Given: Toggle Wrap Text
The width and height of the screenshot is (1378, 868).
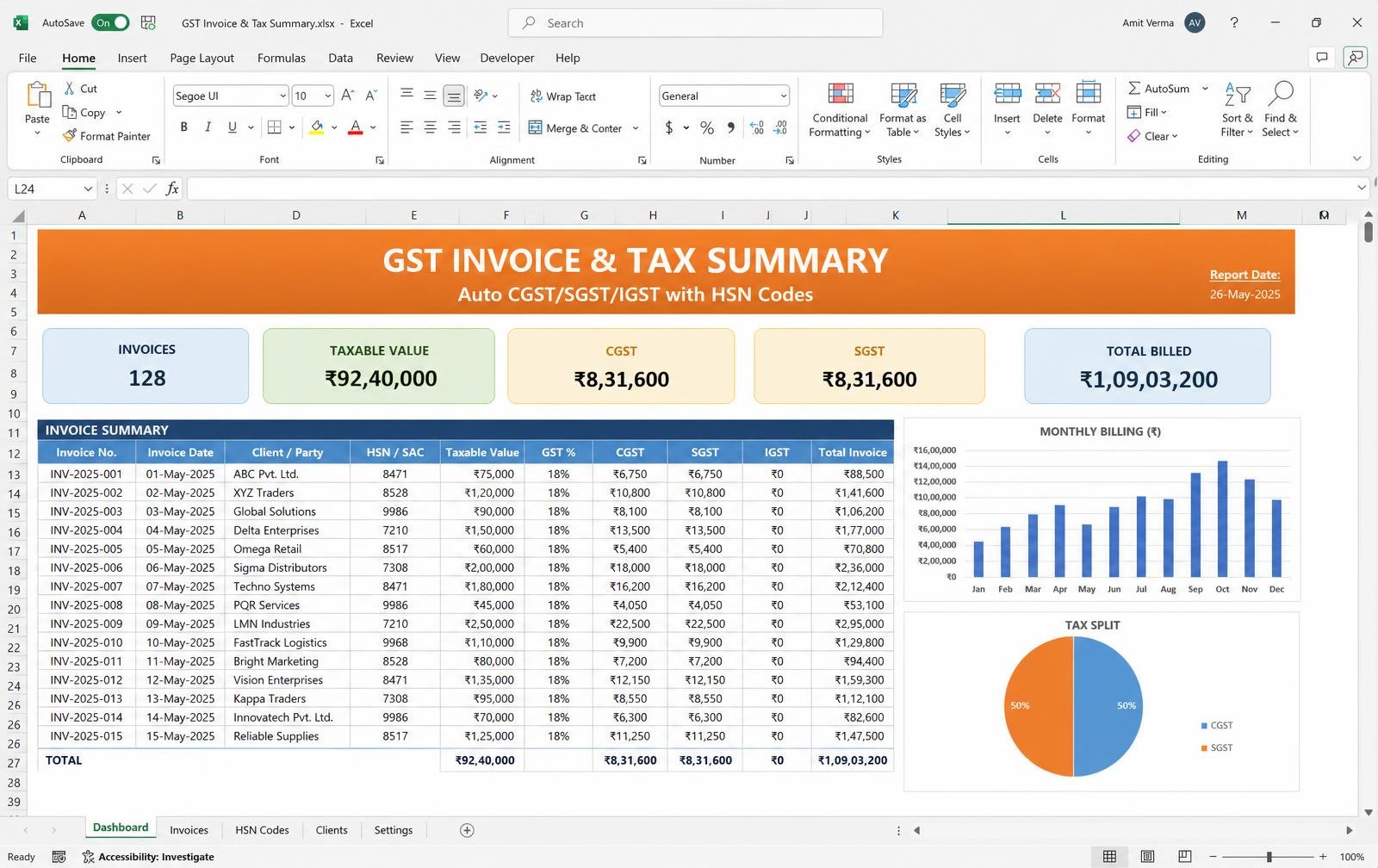Looking at the screenshot, I should click(563, 96).
